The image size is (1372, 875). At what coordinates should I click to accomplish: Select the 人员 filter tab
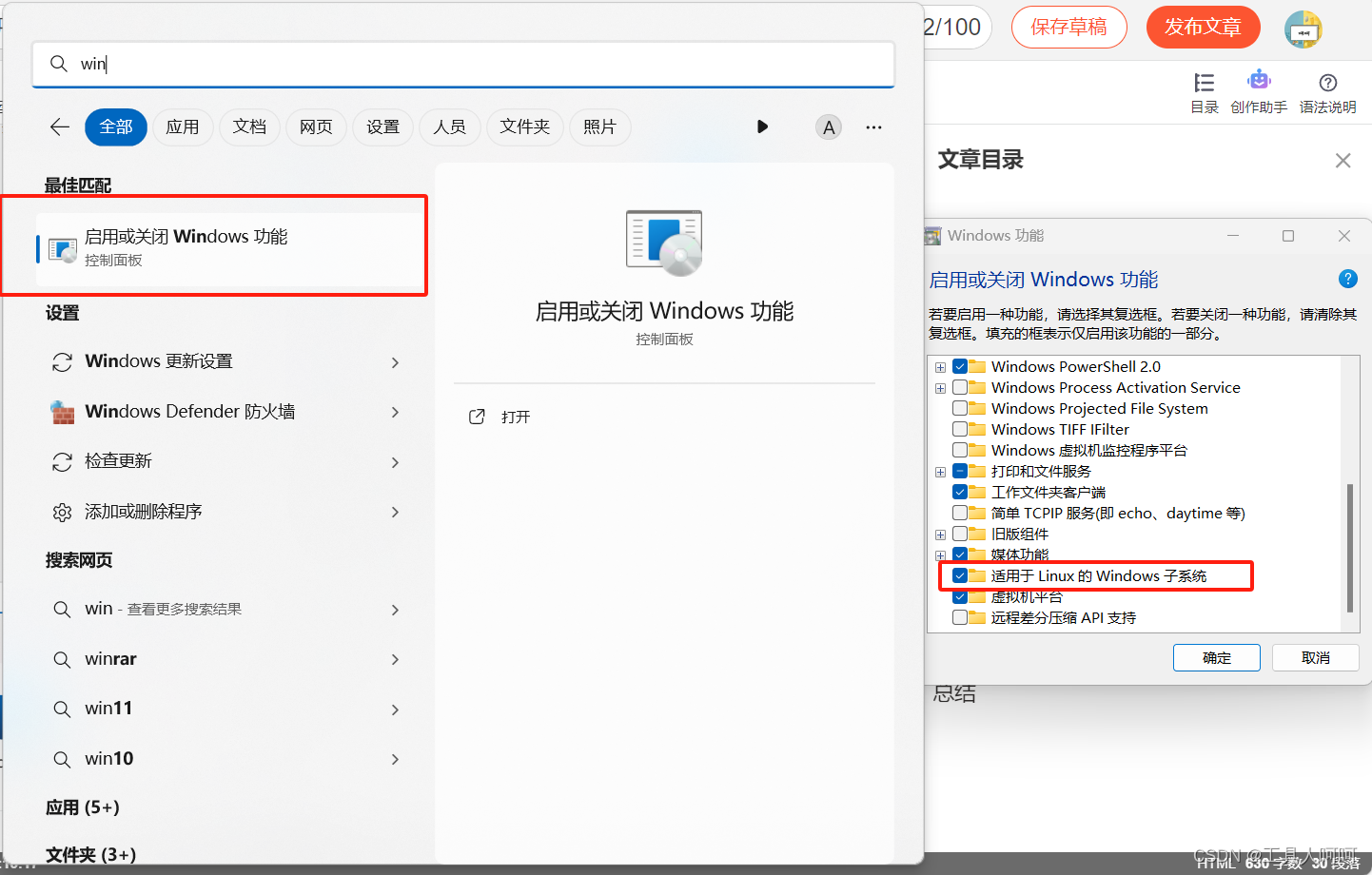point(449,127)
